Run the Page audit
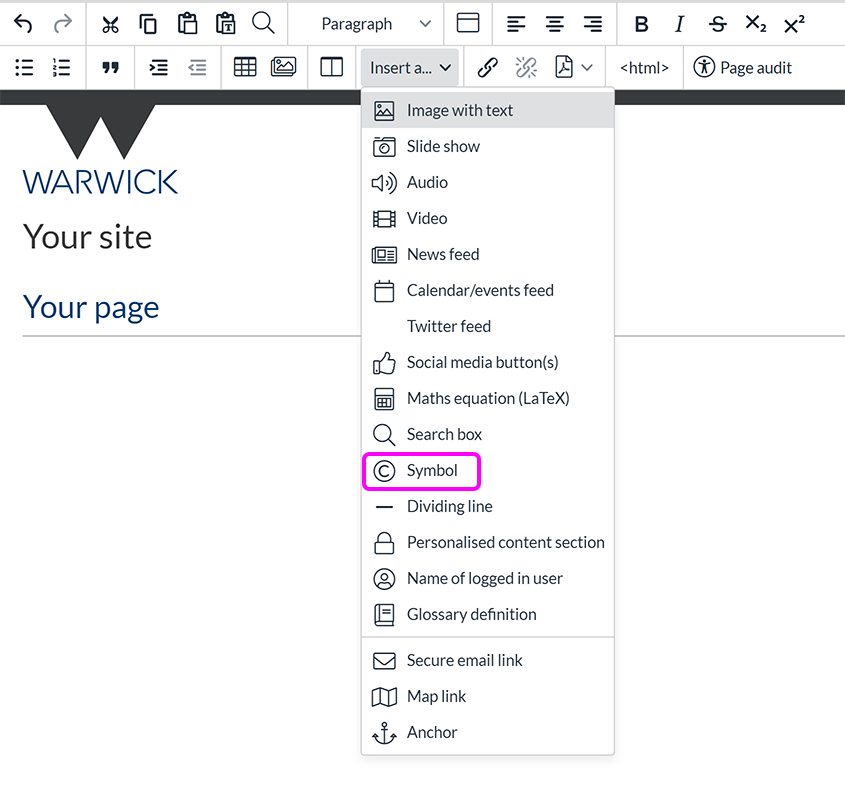 coord(743,67)
